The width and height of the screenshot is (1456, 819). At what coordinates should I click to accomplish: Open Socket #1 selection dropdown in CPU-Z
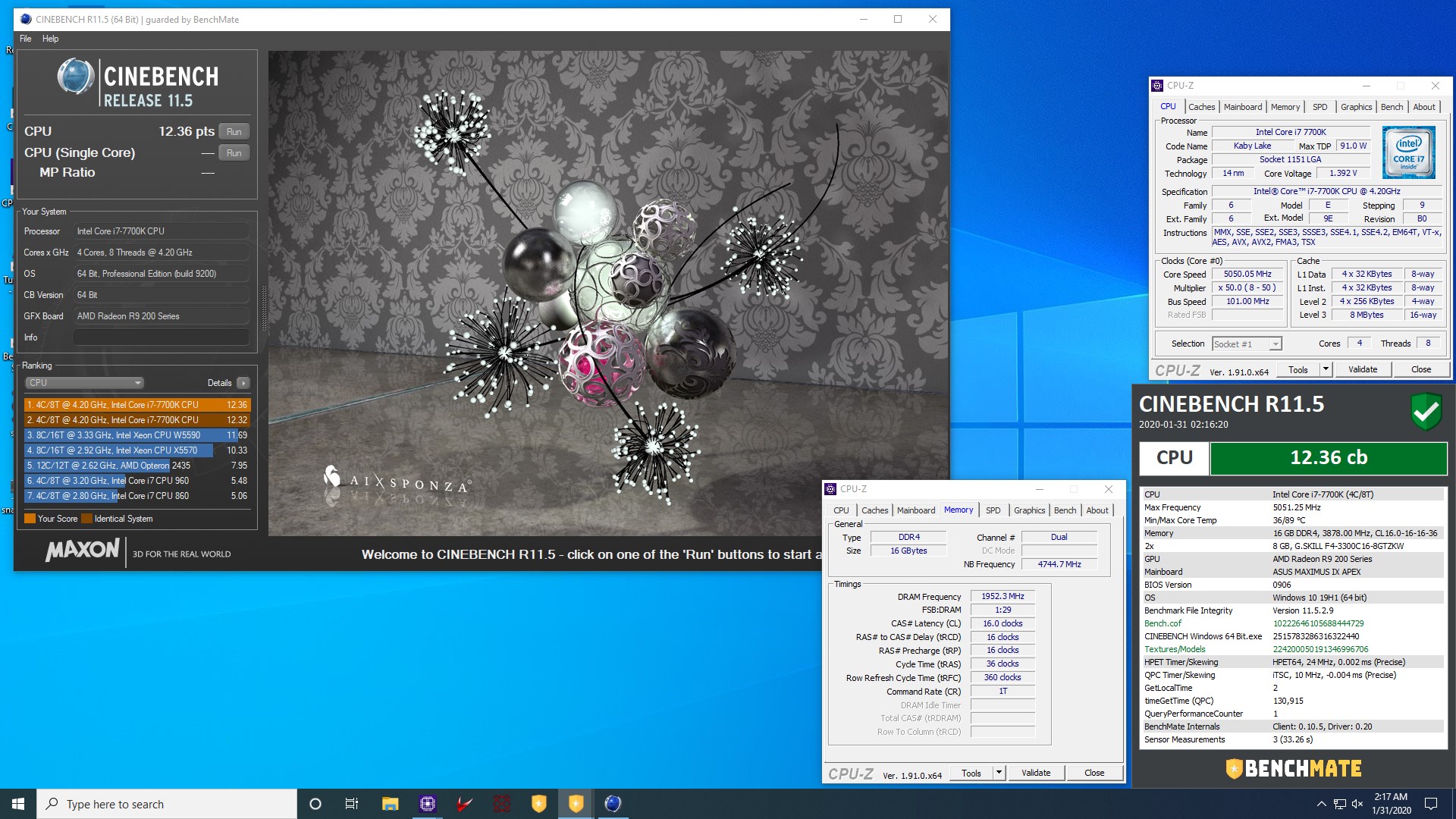pos(1247,344)
